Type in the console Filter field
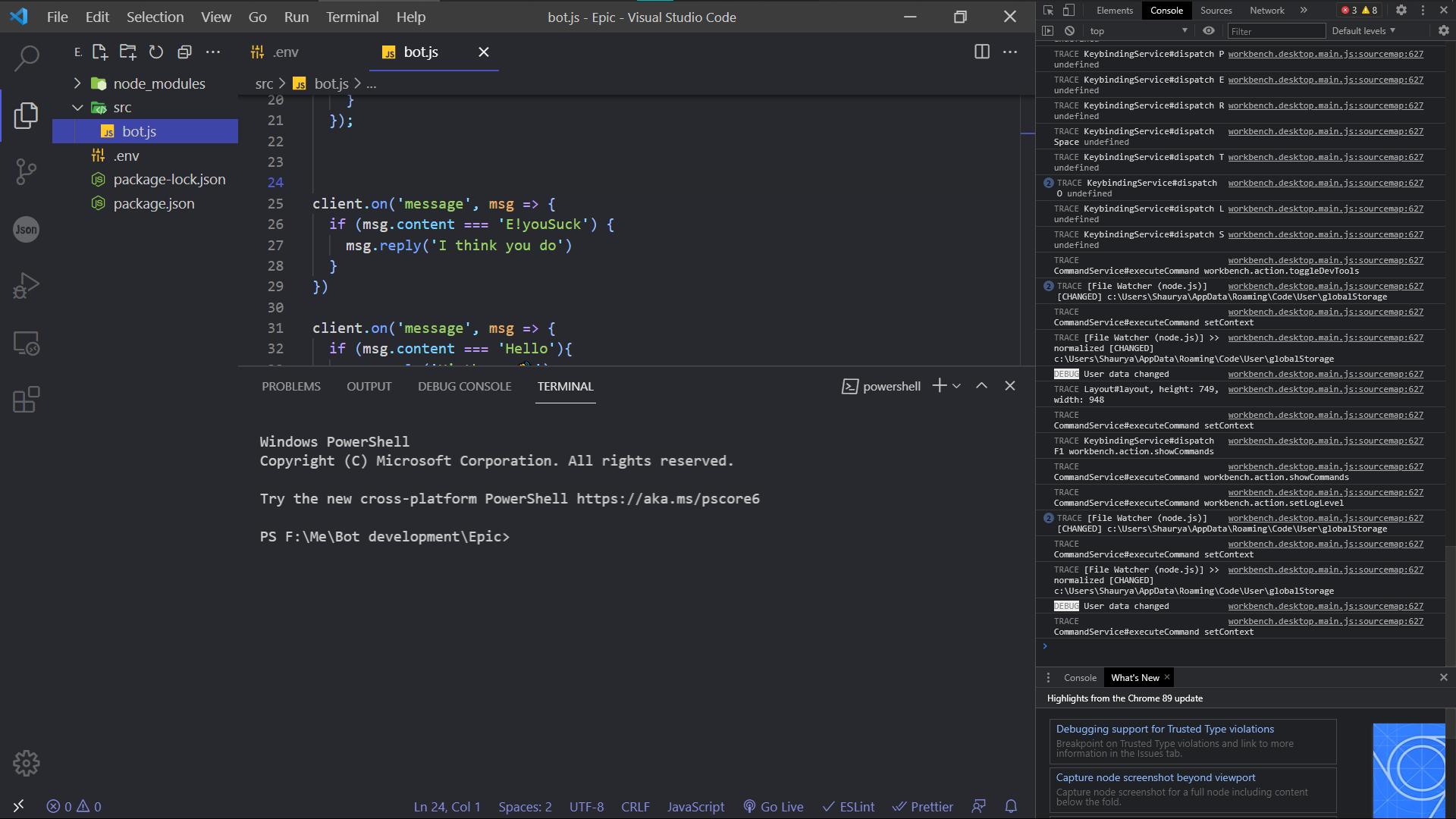 click(1276, 30)
